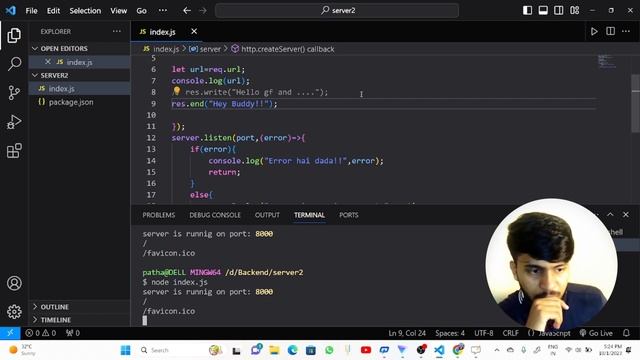This screenshot has height=360, width=640.
Task: Open errors and warnings count in status bar
Action: tap(40, 333)
